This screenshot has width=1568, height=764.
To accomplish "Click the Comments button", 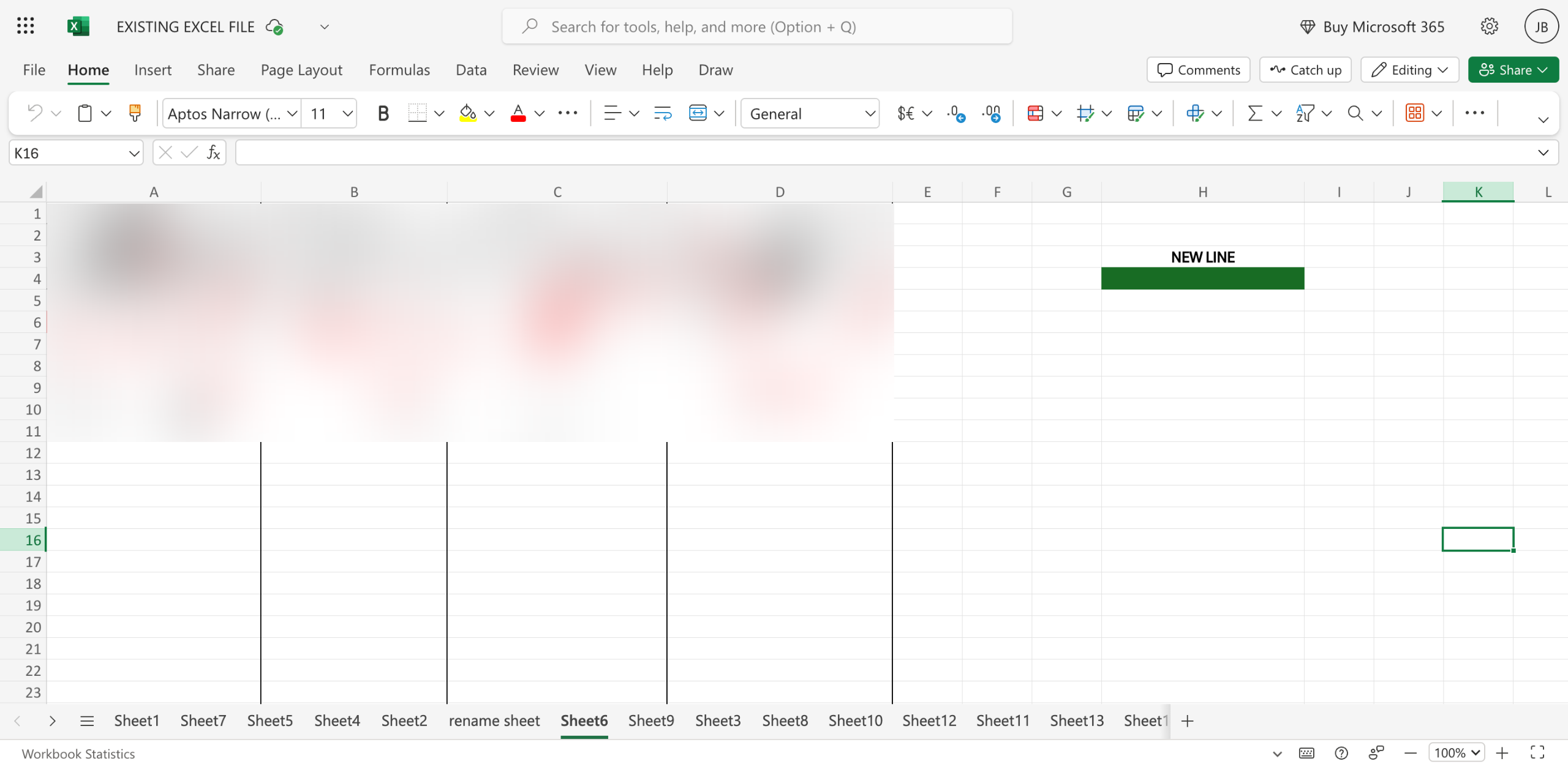I will click(1198, 70).
